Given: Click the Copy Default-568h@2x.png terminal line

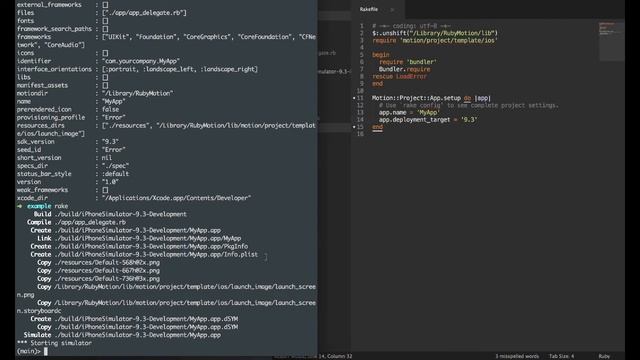Looking at the screenshot, I should coord(98,262).
